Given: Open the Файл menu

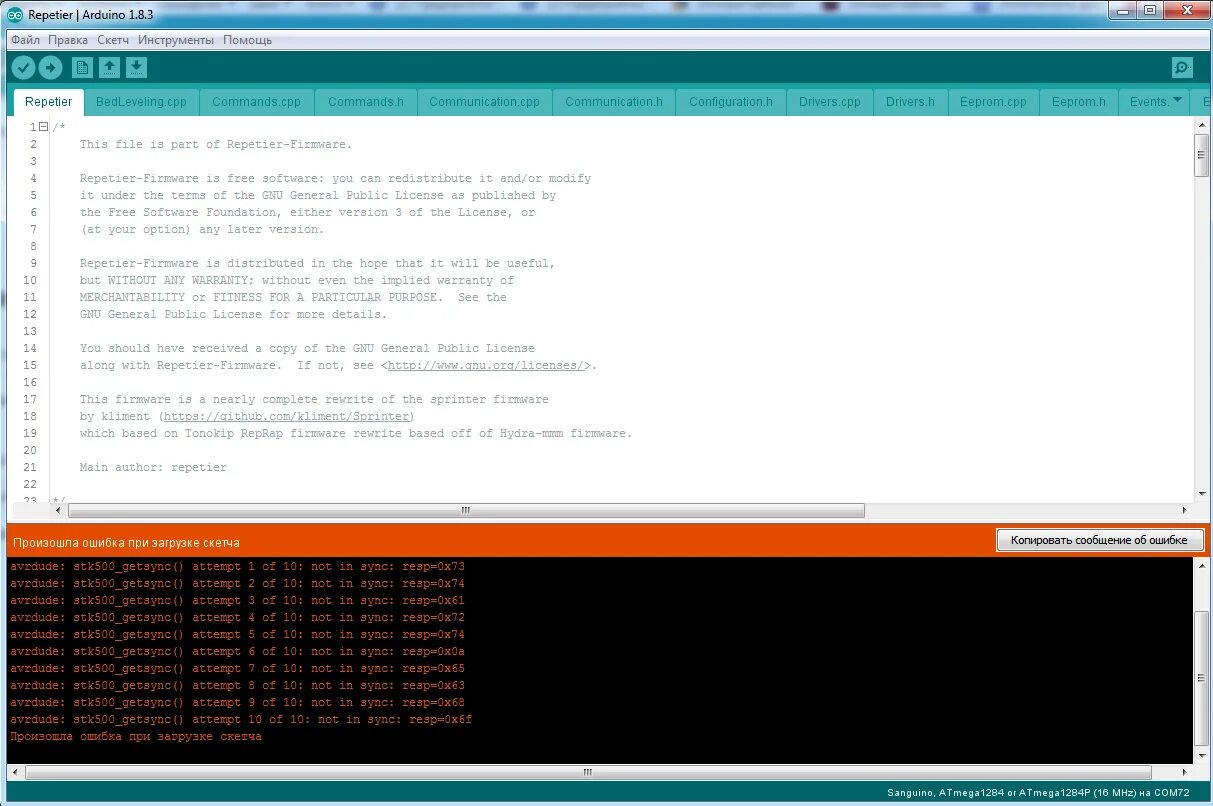Looking at the screenshot, I should click(26, 40).
